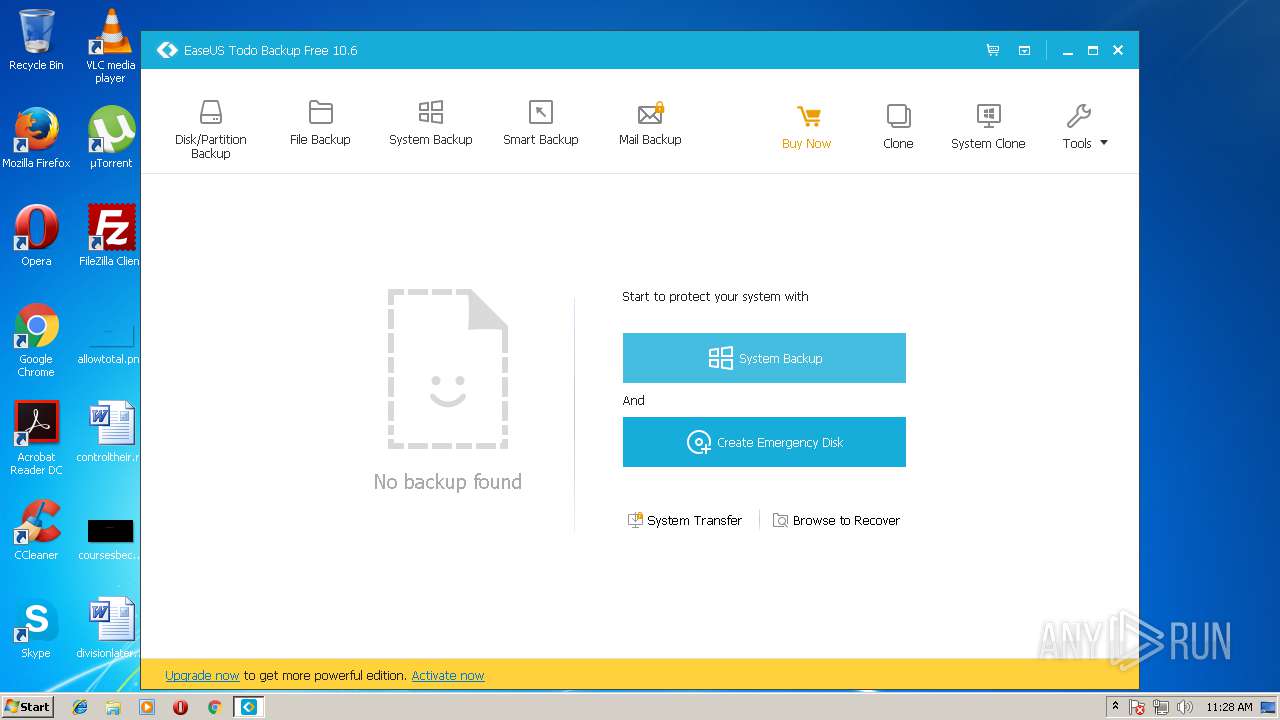Click Browse to Recover

click(836, 520)
